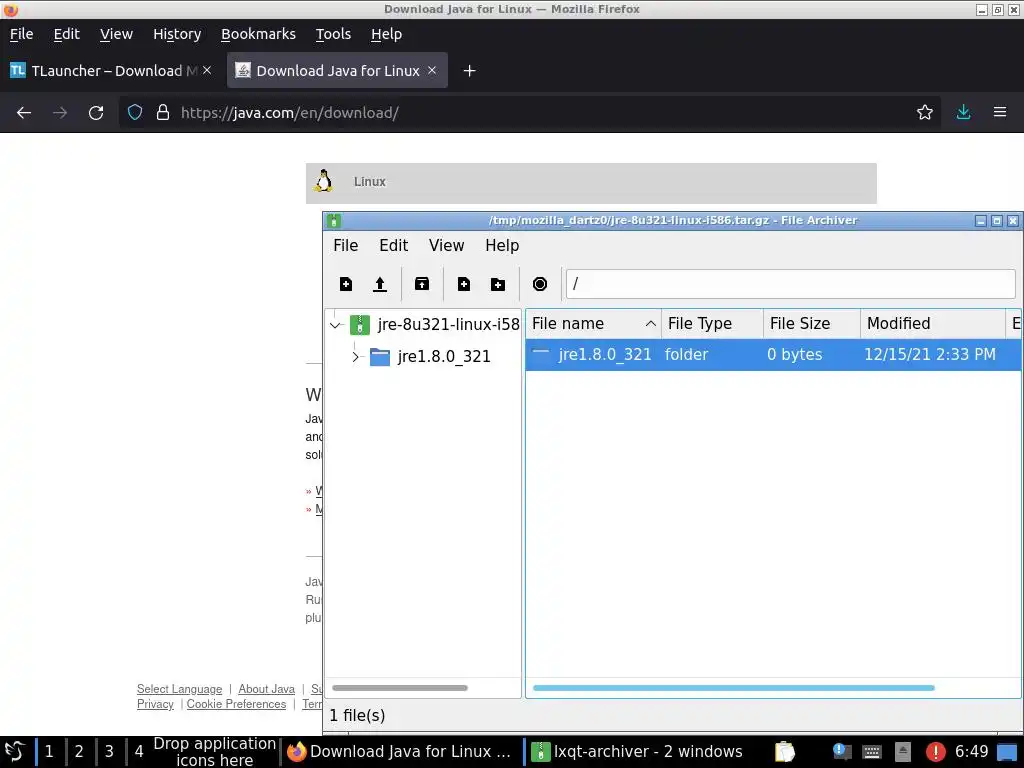Click the Stop operation circle icon
This screenshot has width=1024, height=768.
click(x=539, y=284)
